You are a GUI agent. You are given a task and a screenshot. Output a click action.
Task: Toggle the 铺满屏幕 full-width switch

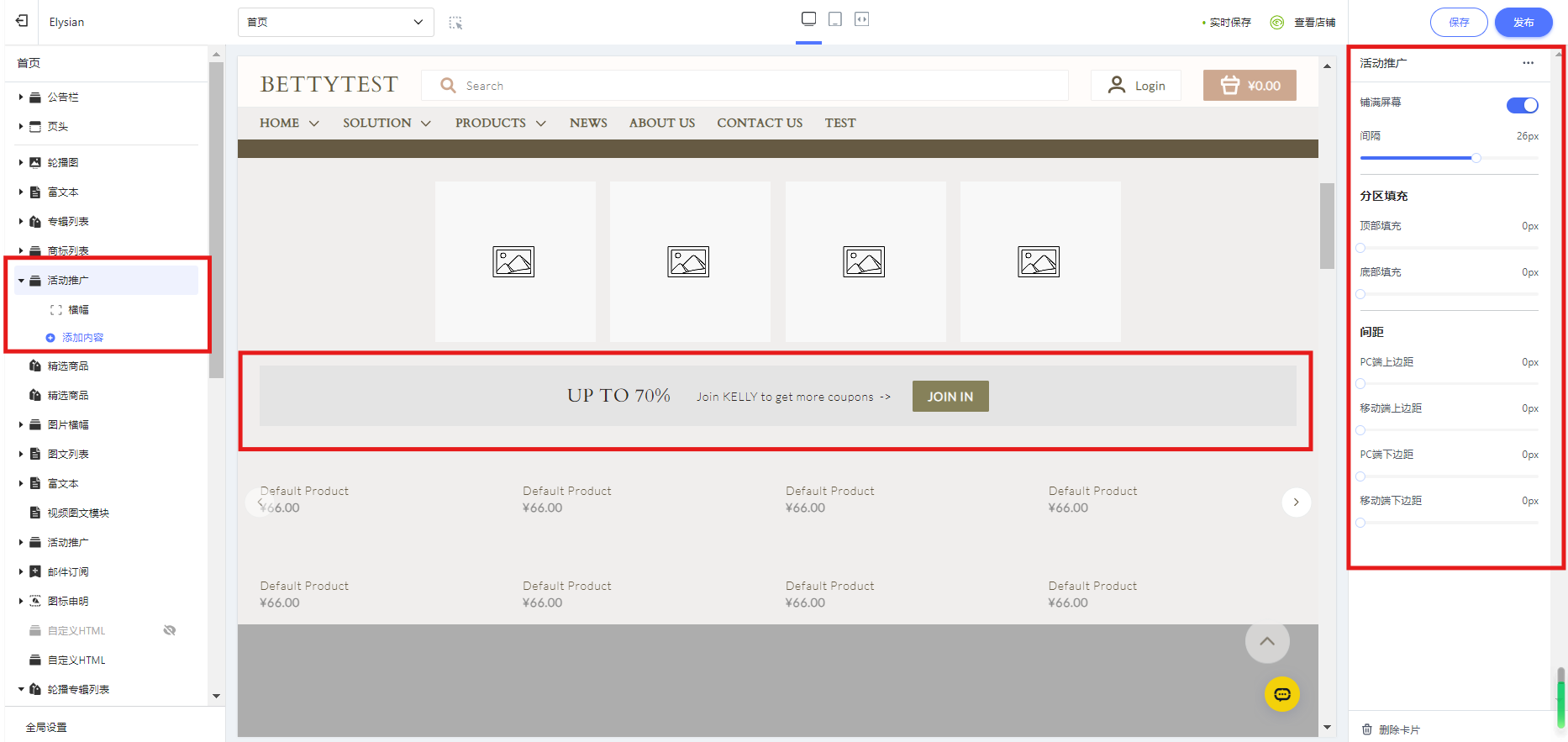point(1522,105)
